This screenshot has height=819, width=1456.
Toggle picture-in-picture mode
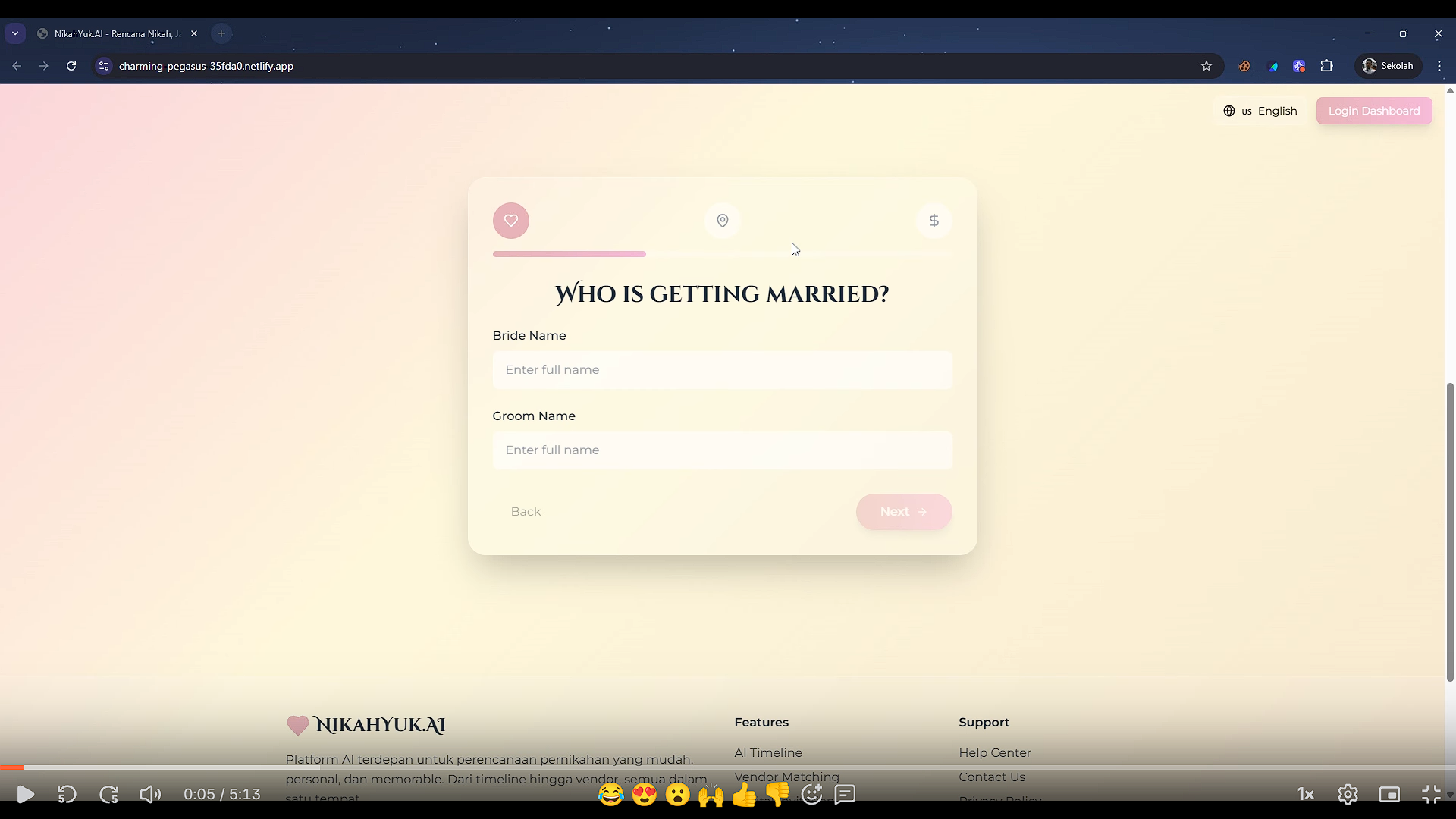[1389, 794]
